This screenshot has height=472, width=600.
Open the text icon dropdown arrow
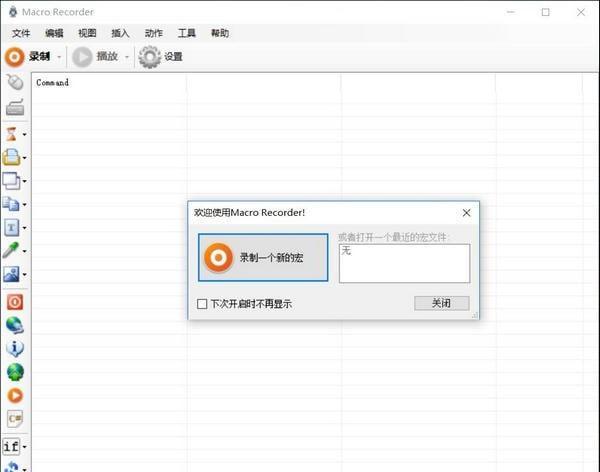24,228
